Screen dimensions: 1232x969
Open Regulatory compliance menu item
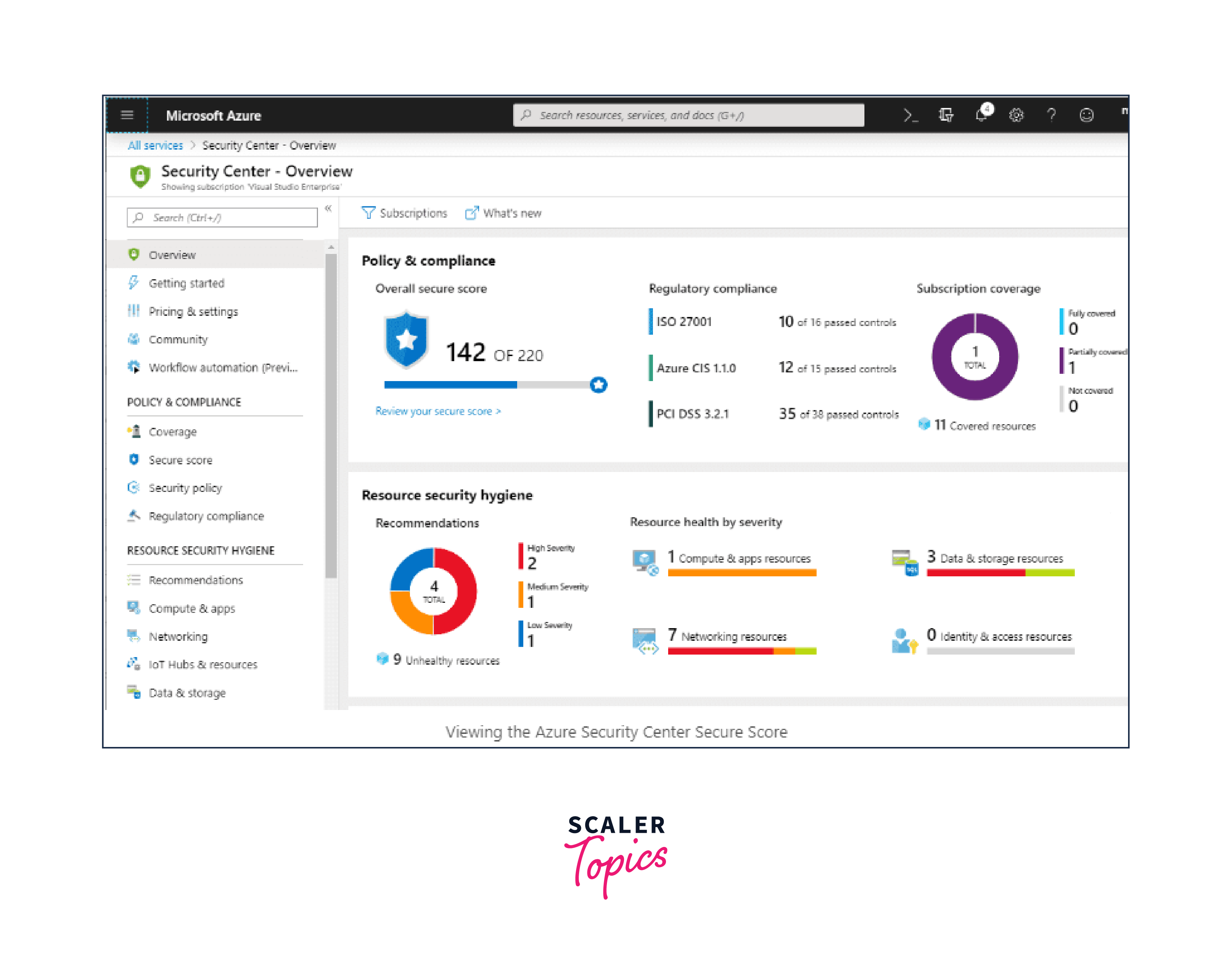(206, 516)
